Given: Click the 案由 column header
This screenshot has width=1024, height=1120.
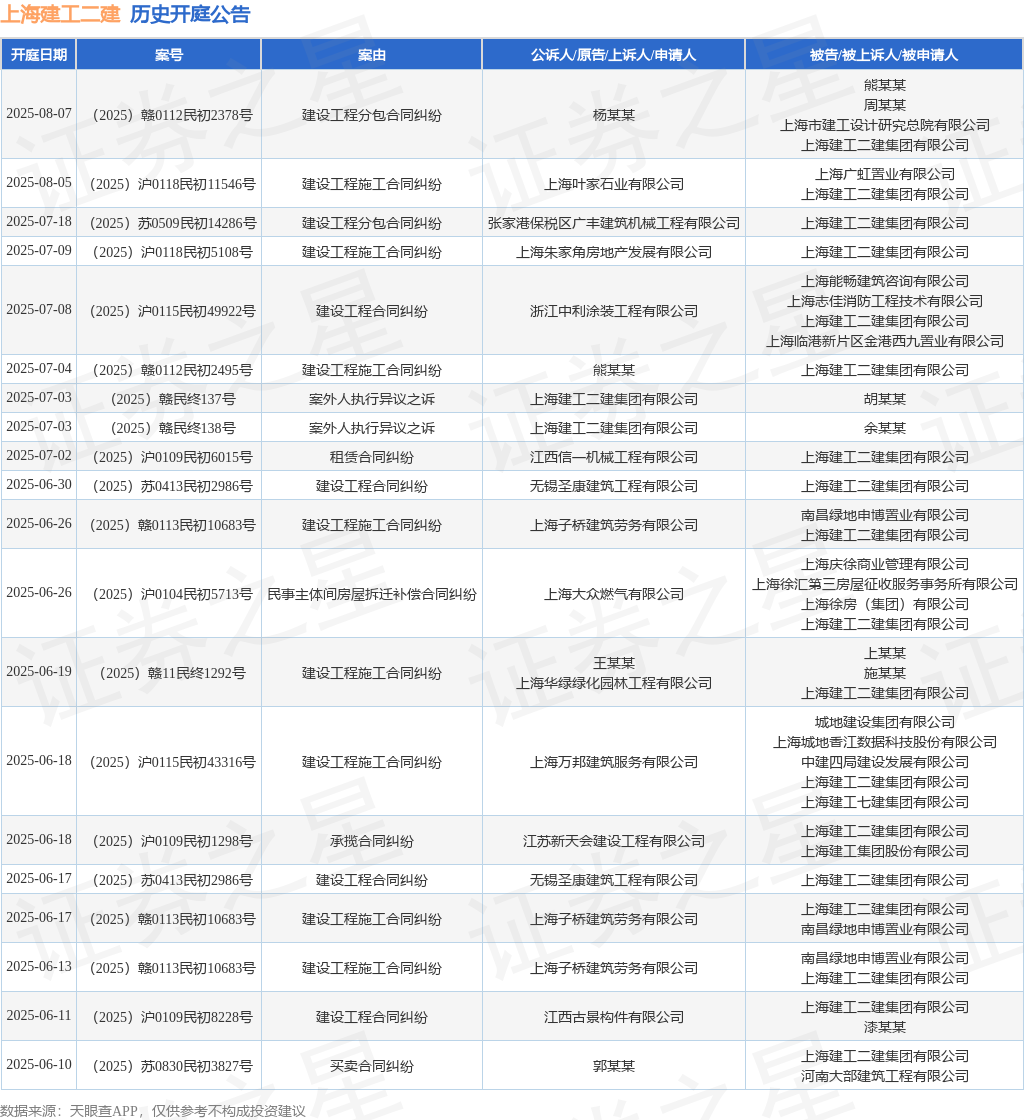Looking at the screenshot, I should click(x=371, y=55).
